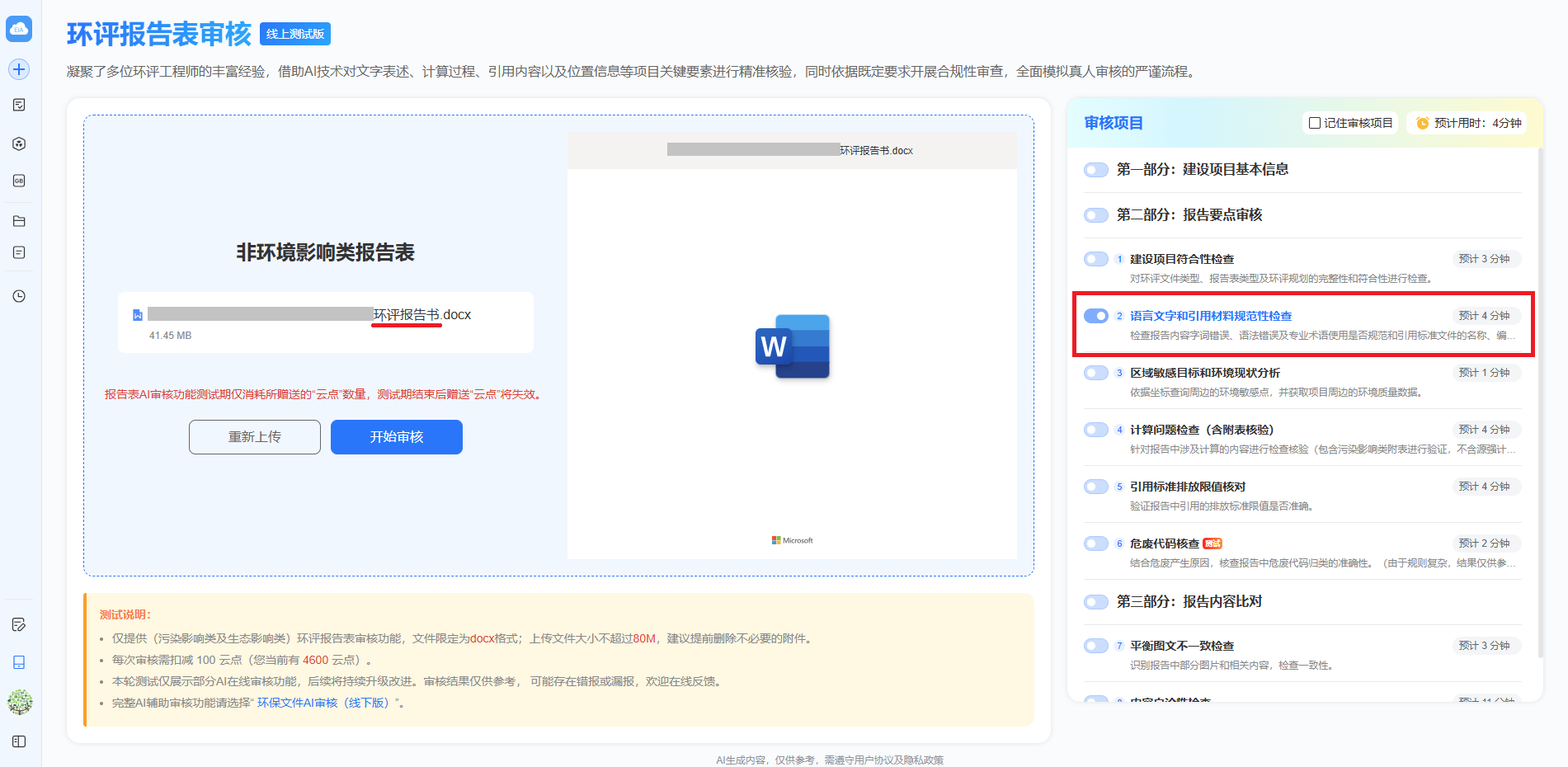Click the plus icon in sidebar
1568x767 pixels.
tap(19, 69)
